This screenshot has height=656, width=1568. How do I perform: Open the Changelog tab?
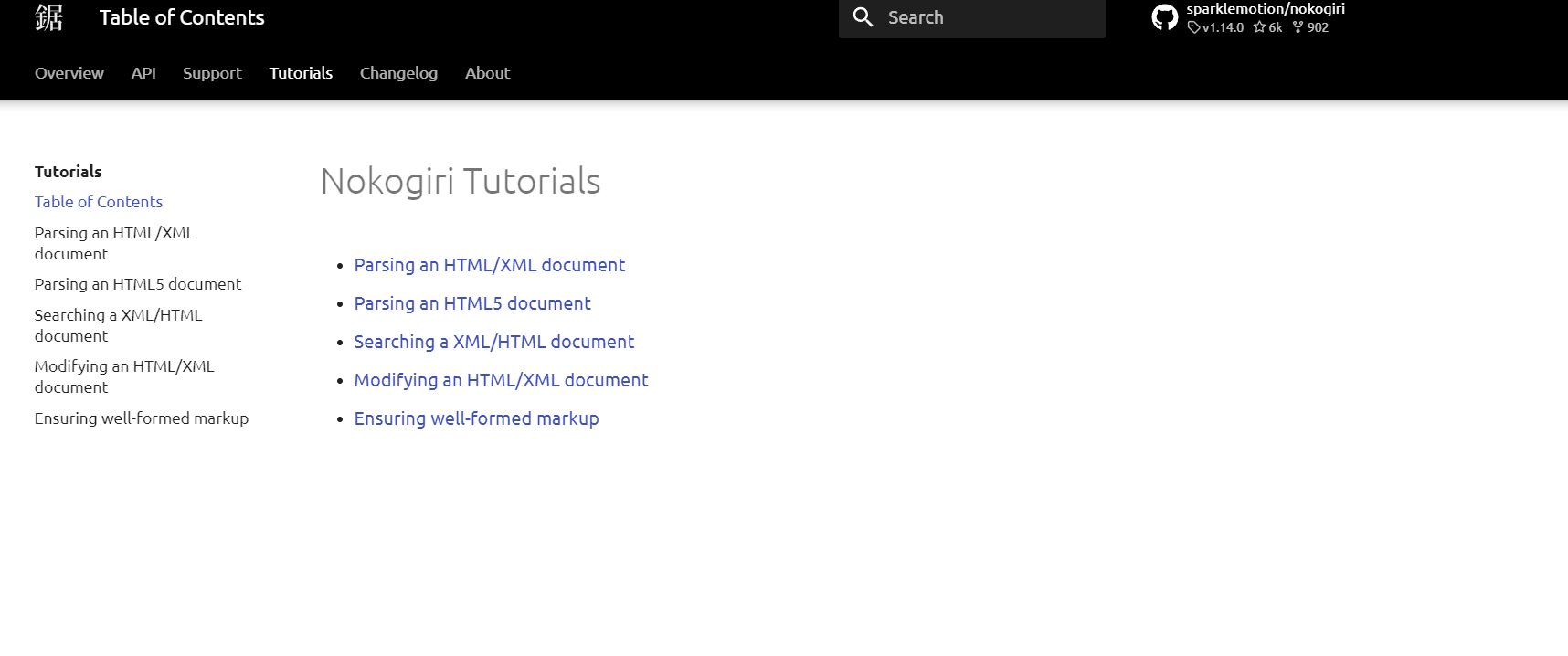pyautogui.click(x=398, y=73)
